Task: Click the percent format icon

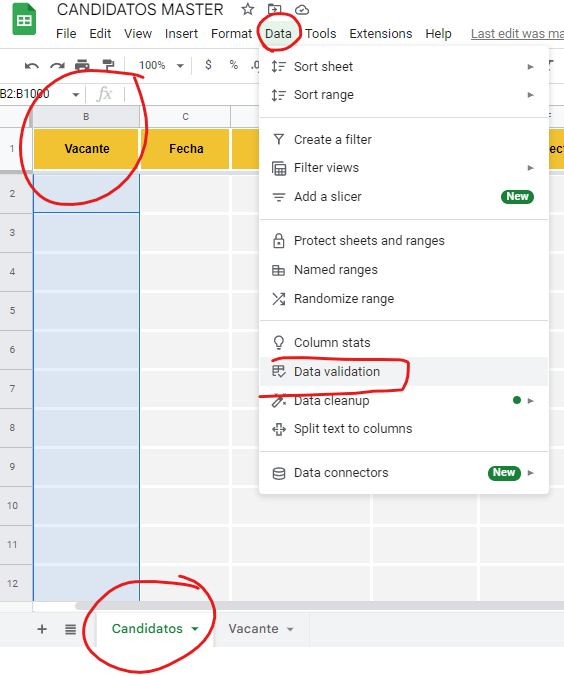Action: point(234,65)
